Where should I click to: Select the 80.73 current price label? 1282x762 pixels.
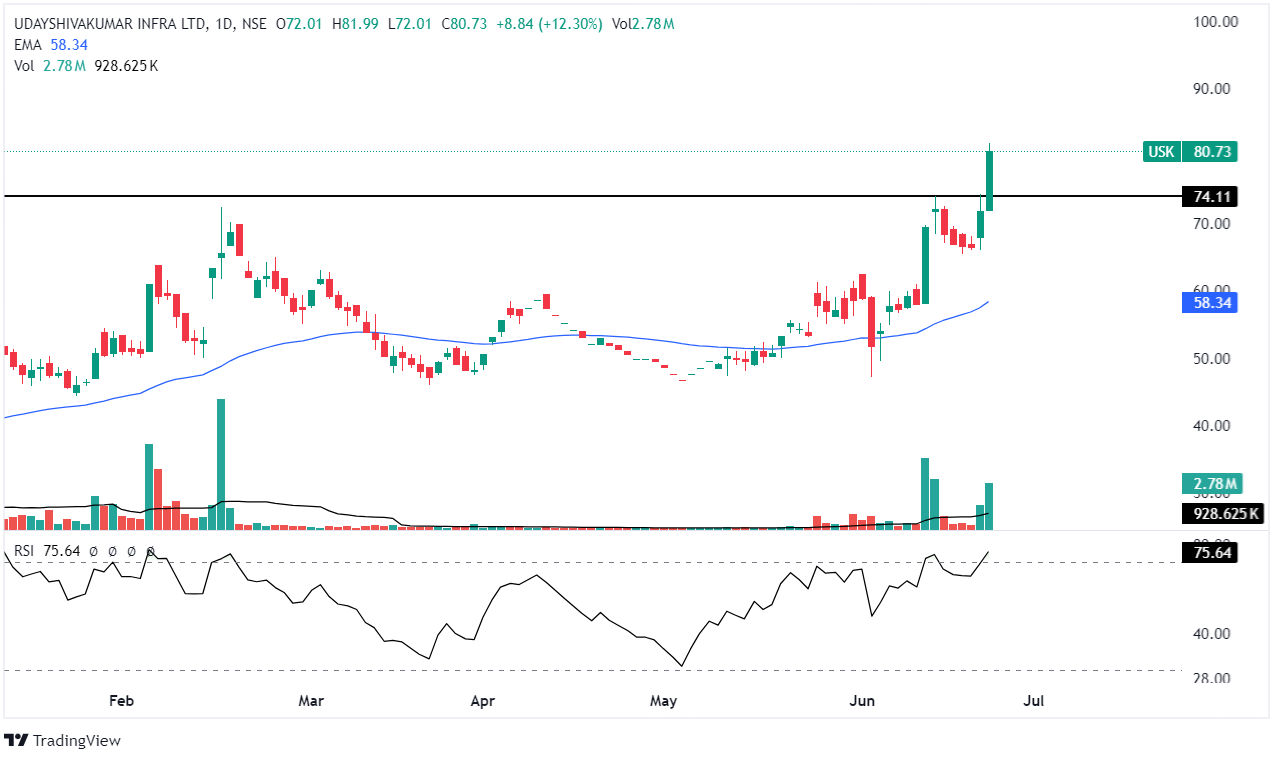[x=1209, y=152]
